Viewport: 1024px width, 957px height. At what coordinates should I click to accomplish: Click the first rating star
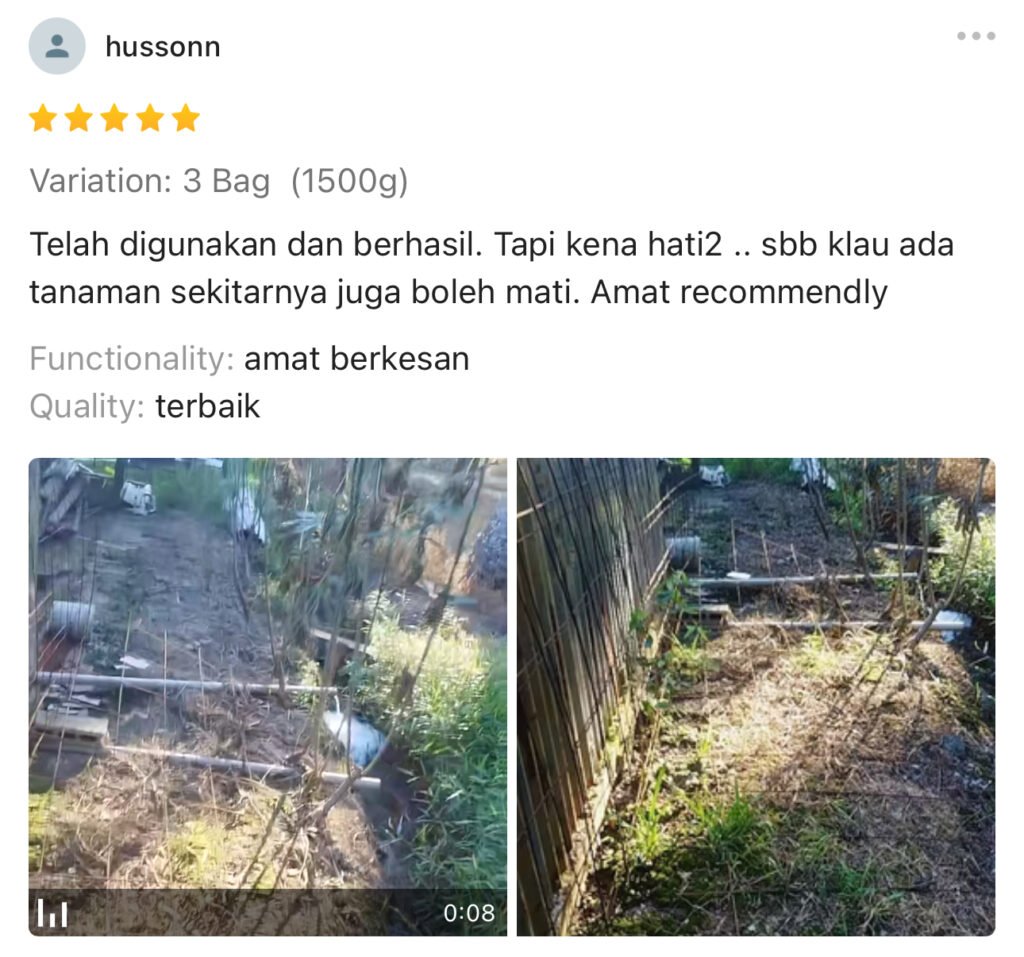coord(43,118)
